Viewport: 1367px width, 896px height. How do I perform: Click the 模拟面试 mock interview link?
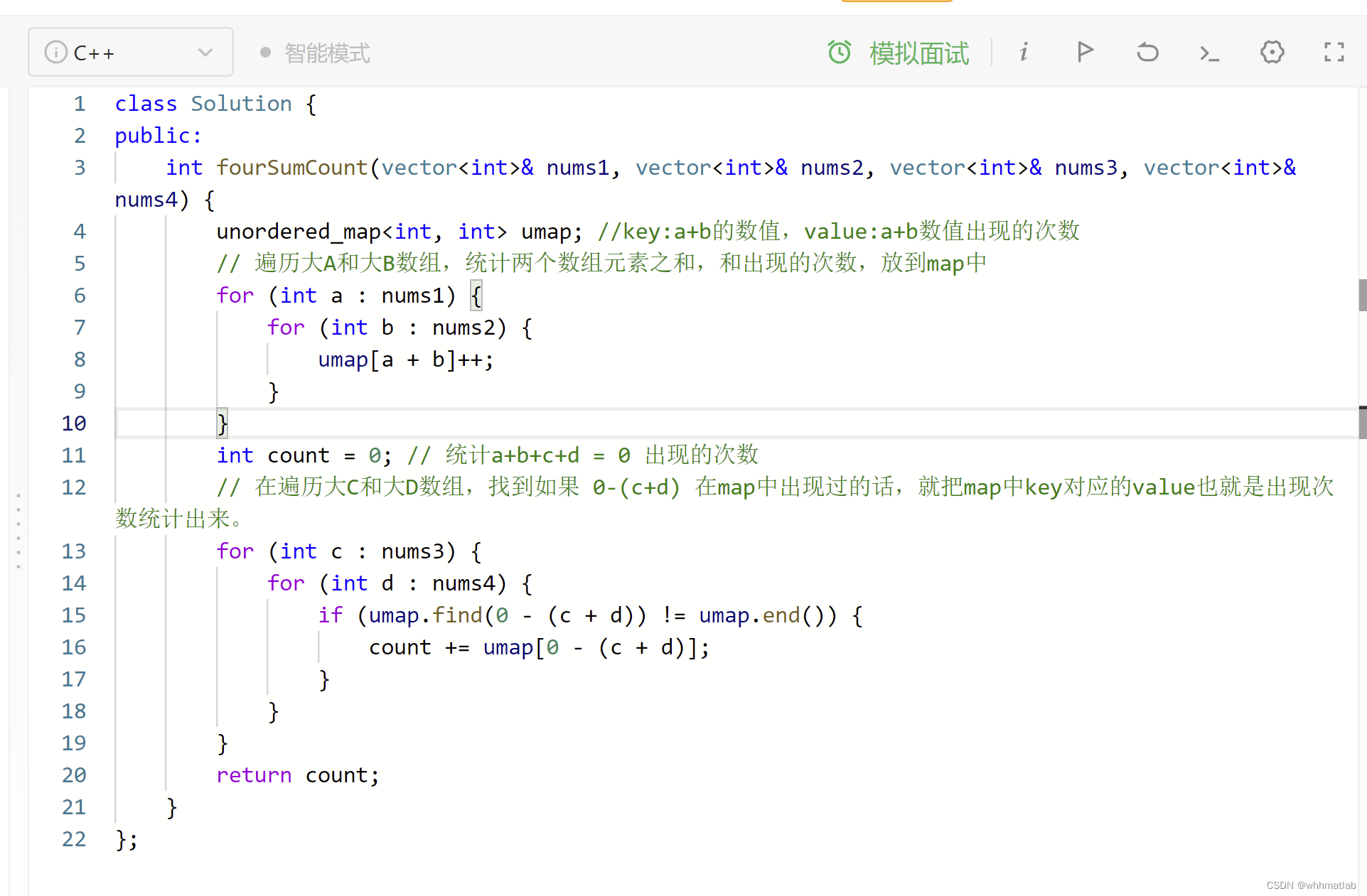918,53
